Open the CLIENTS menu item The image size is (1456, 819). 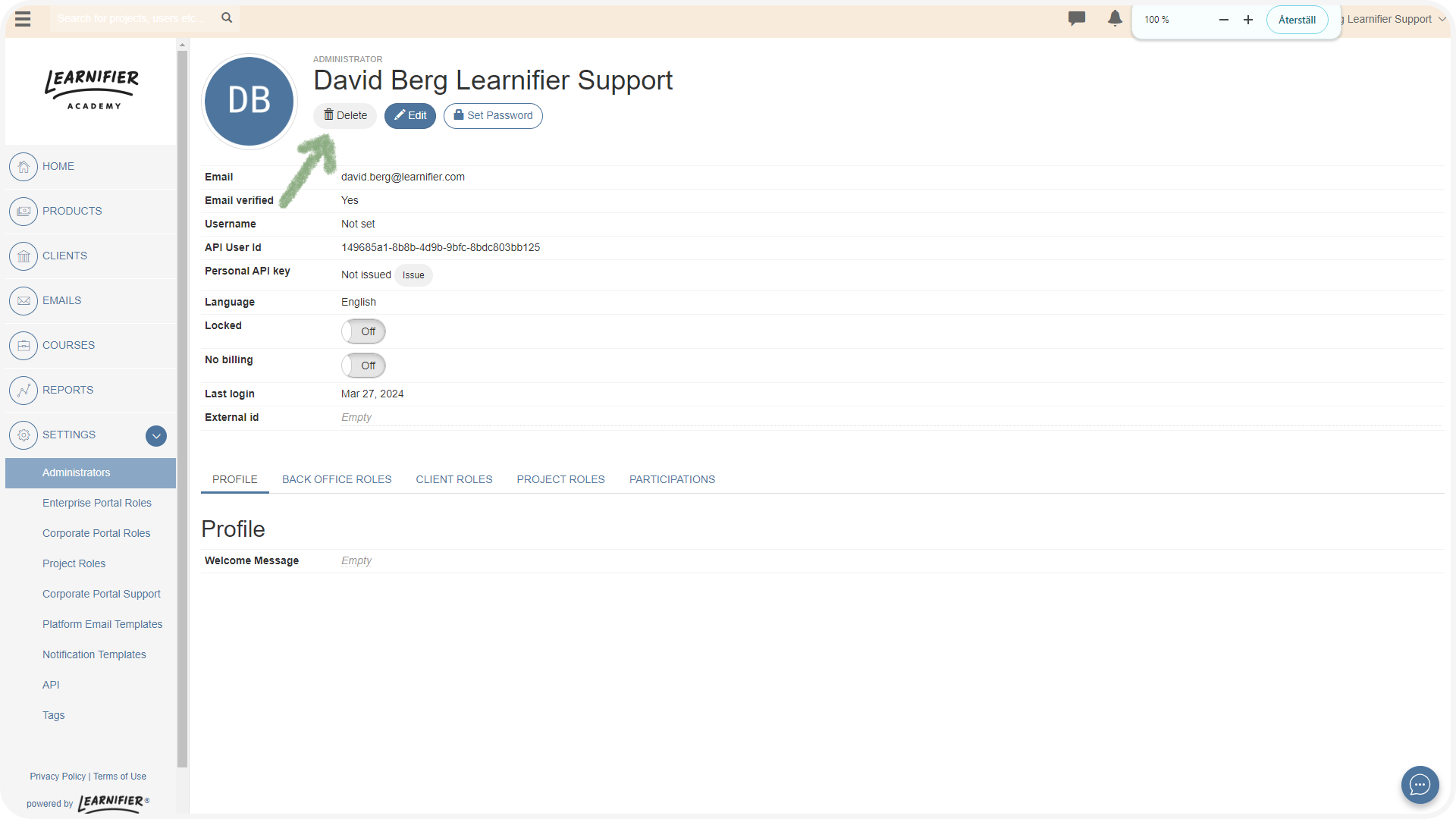(64, 256)
